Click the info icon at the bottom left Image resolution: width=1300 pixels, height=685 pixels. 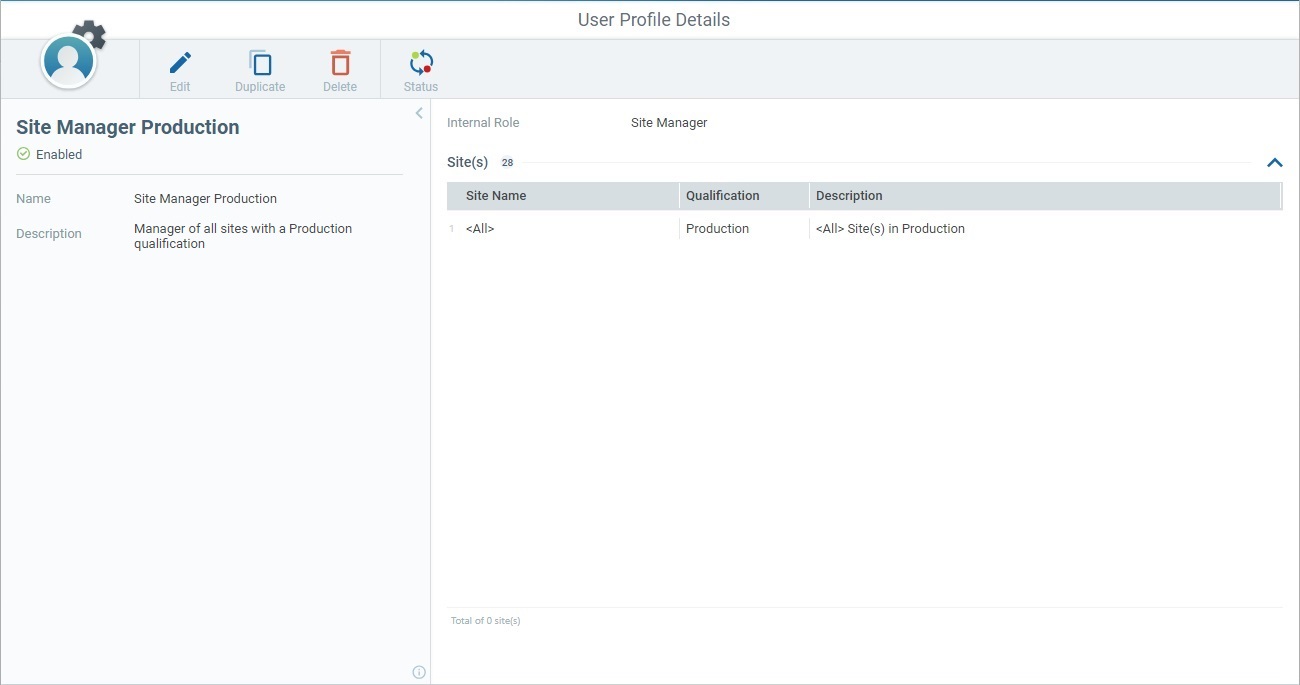point(418,672)
